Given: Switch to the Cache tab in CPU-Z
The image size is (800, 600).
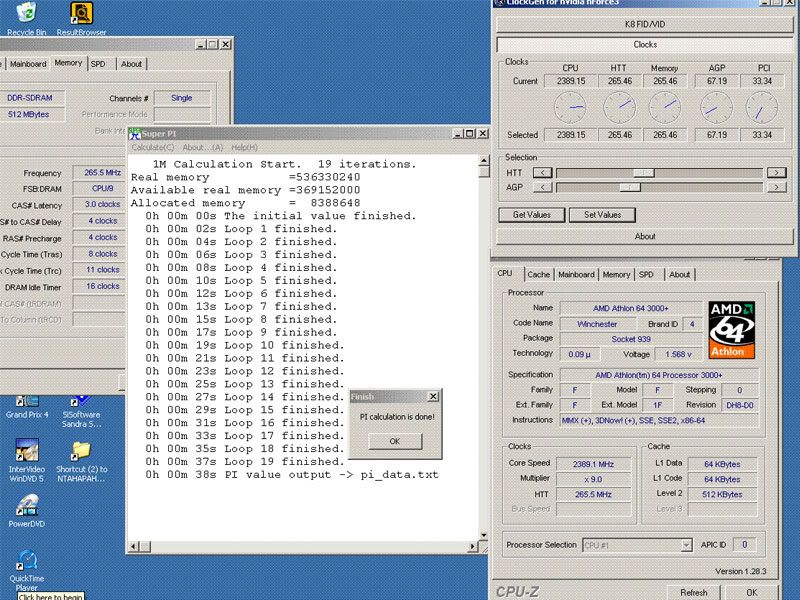Looking at the screenshot, I should click(538, 274).
